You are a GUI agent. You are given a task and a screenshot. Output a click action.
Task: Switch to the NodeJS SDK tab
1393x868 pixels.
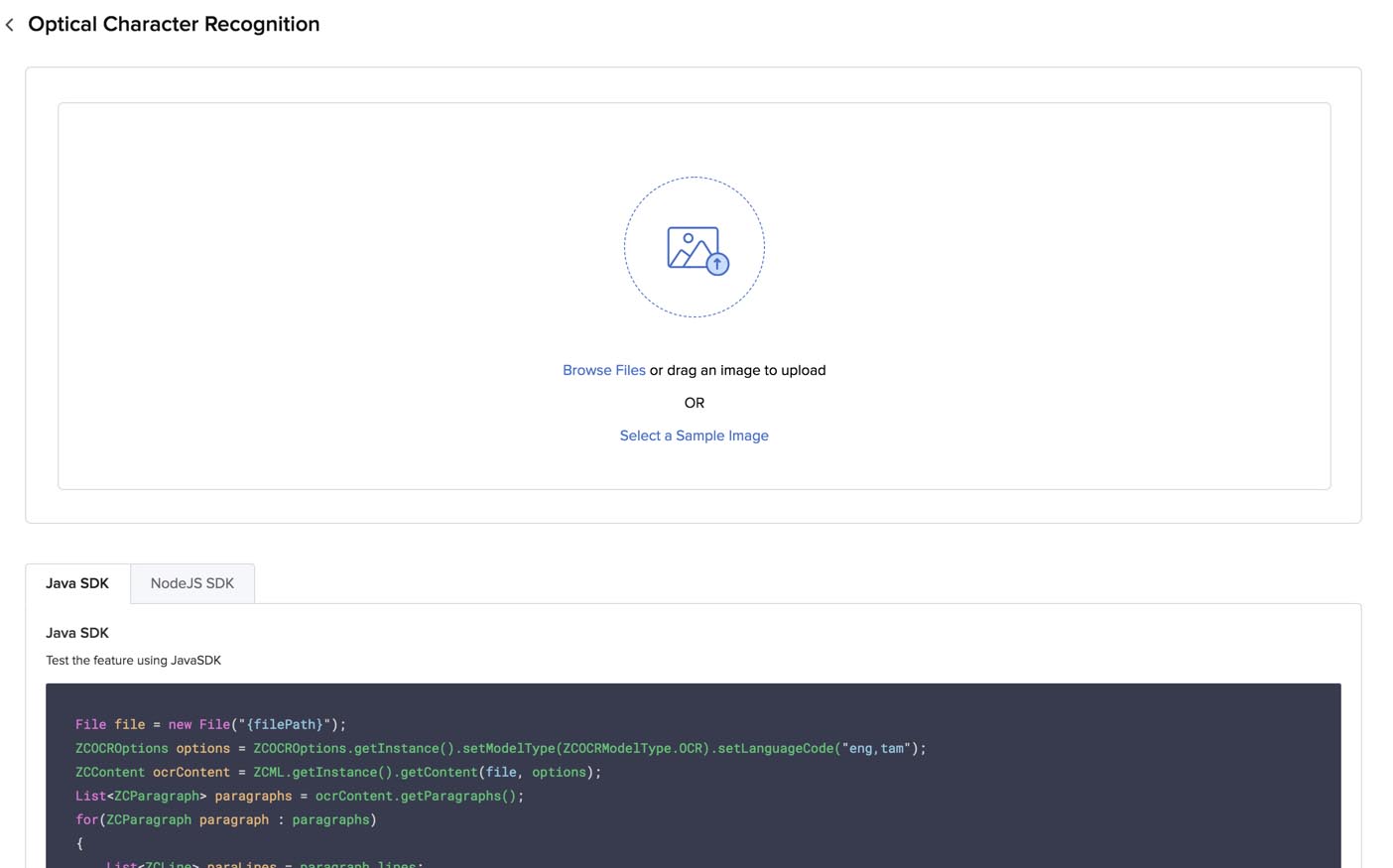click(191, 583)
